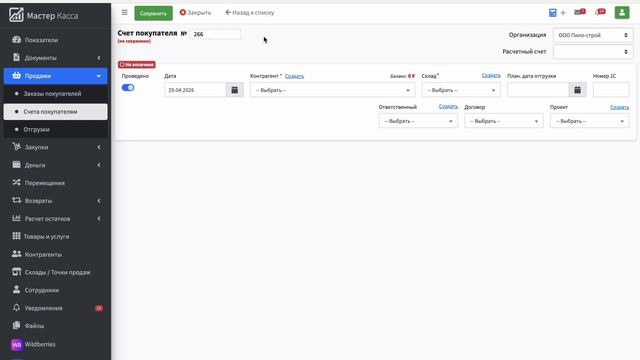
Task: Open the Проект select dropdown
Action: (x=589, y=121)
